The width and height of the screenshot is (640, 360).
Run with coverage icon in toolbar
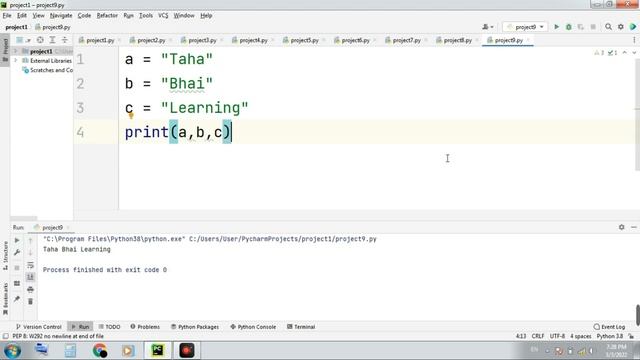(x=580, y=27)
